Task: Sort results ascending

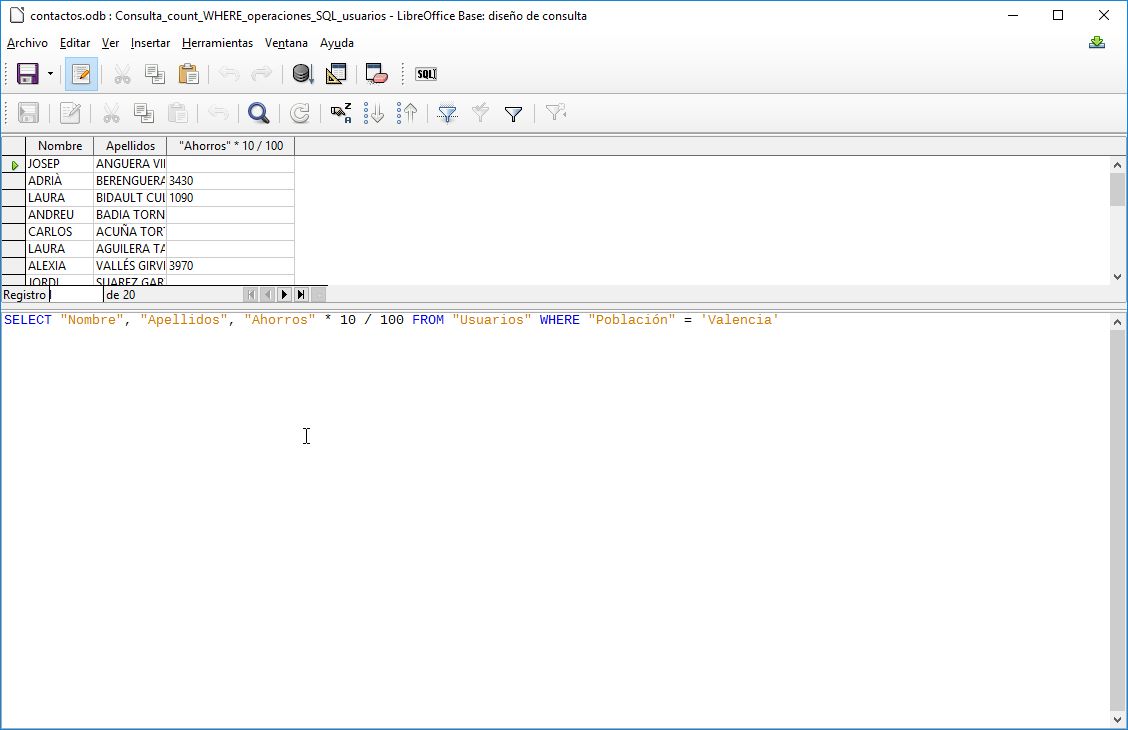Action: point(374,113)
